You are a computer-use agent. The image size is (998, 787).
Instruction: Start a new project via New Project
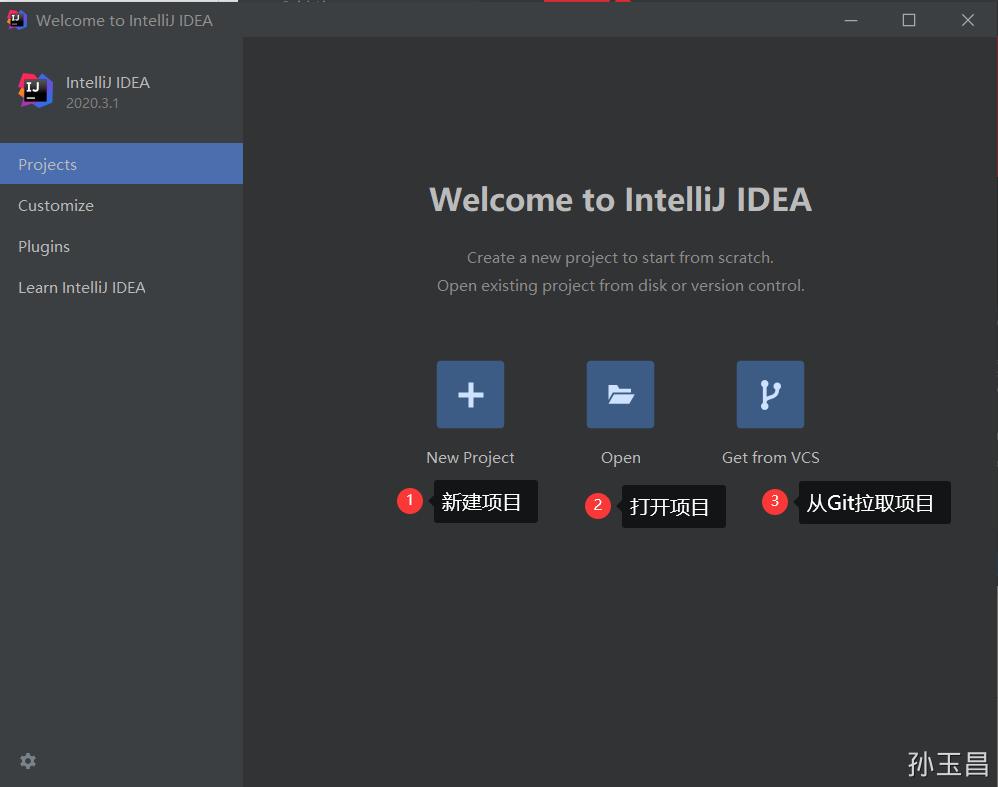(470, 457)
